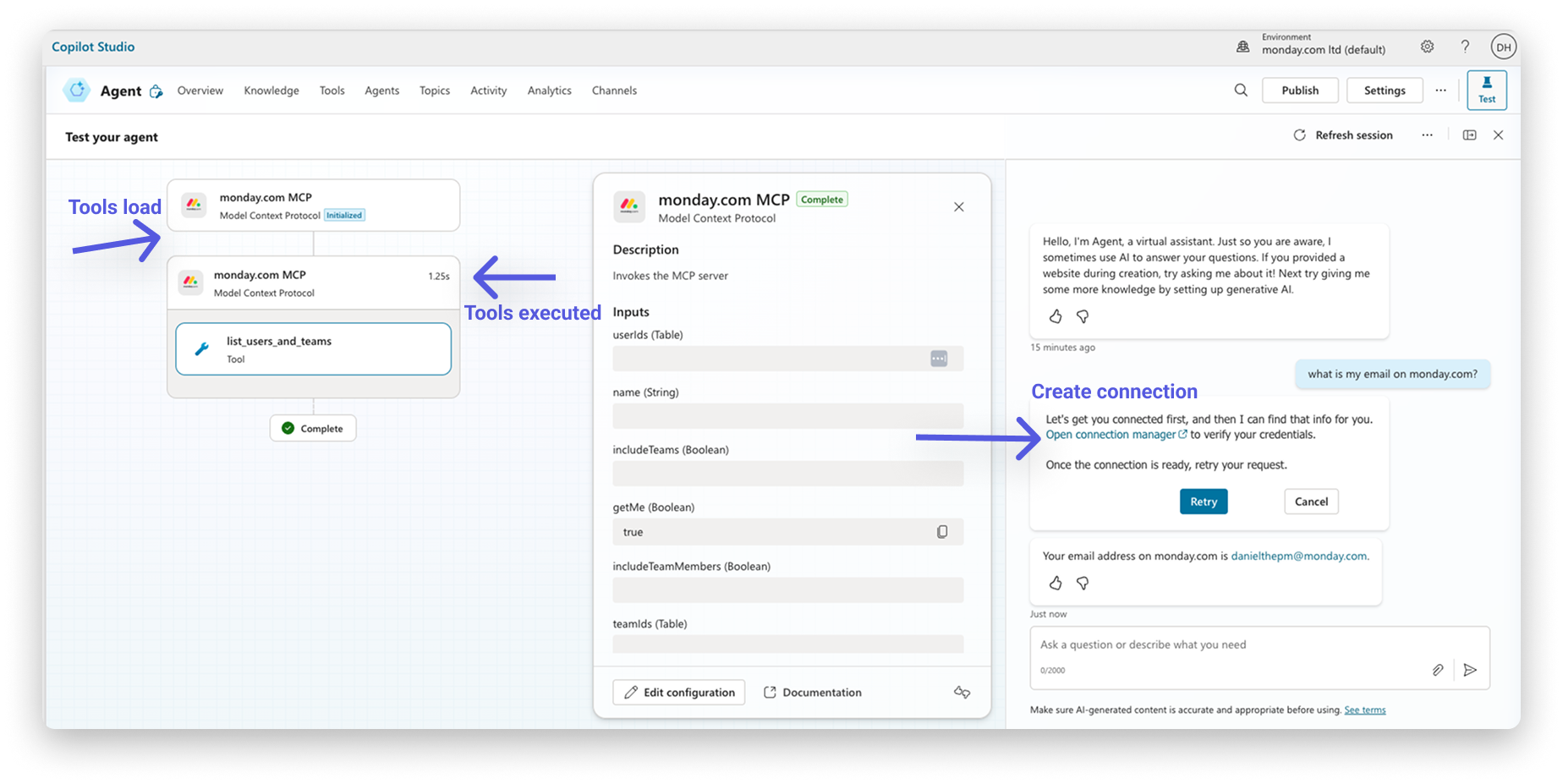Click the Copilot Studio home link
The width and height of the screenshot is (1563, 784).
93,47
